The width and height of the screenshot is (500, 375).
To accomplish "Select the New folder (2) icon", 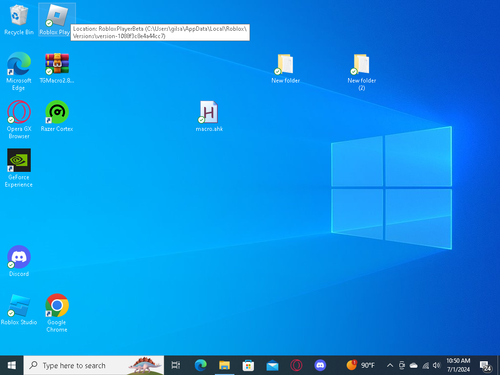I will 362,72.
